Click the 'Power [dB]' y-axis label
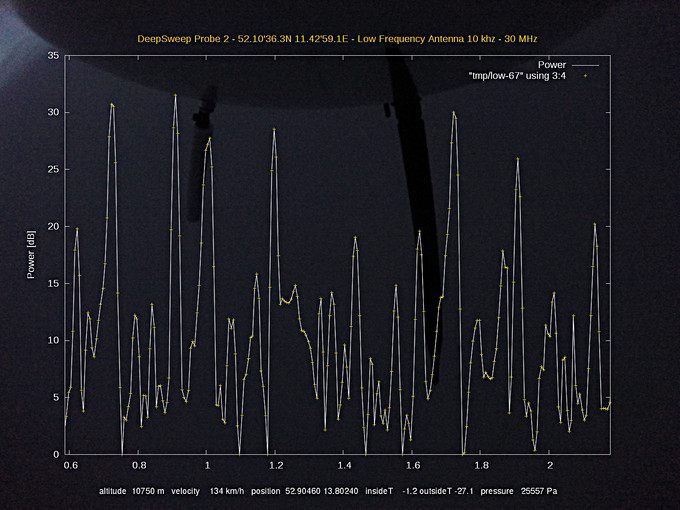The width and height of the screenshot is (680, 510). pyautogui.click(x=31, y=255)
